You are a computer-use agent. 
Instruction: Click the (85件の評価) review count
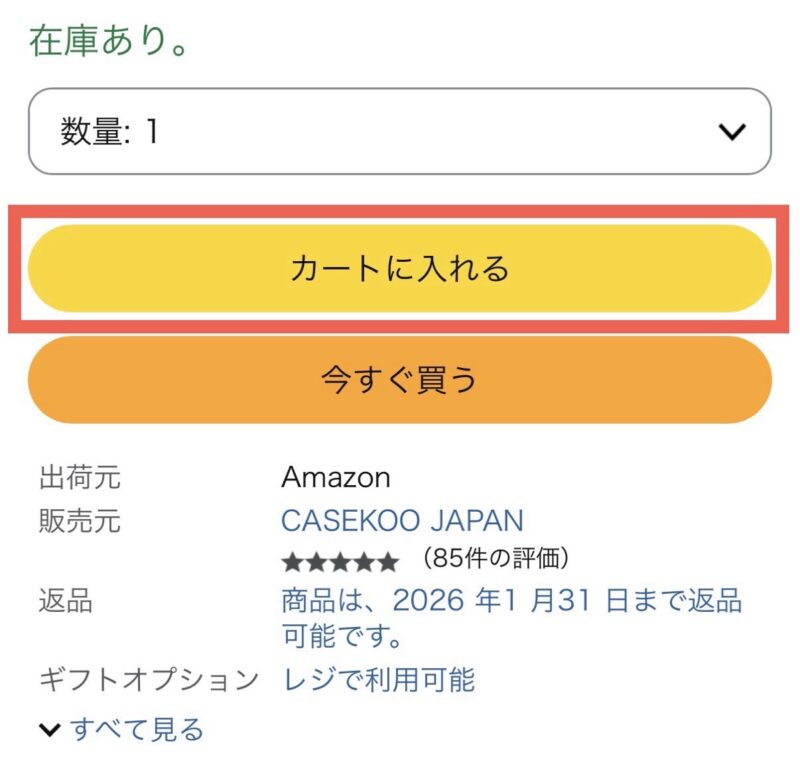click(x=496, y=558)
